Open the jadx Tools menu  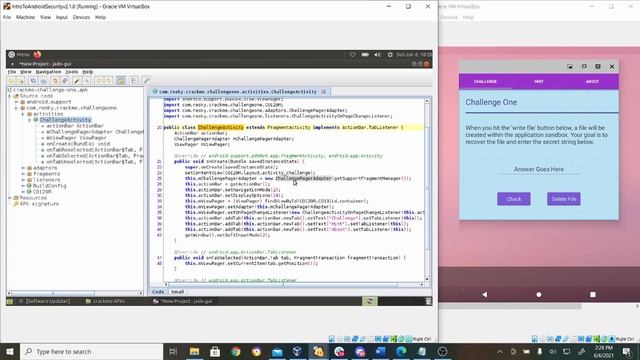coord(72,72)
